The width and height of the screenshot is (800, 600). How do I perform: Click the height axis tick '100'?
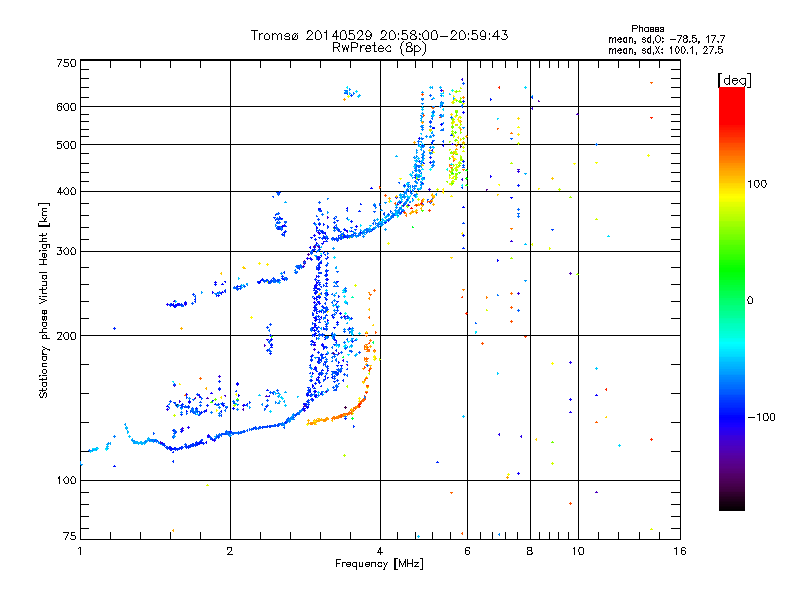[66, 481]
